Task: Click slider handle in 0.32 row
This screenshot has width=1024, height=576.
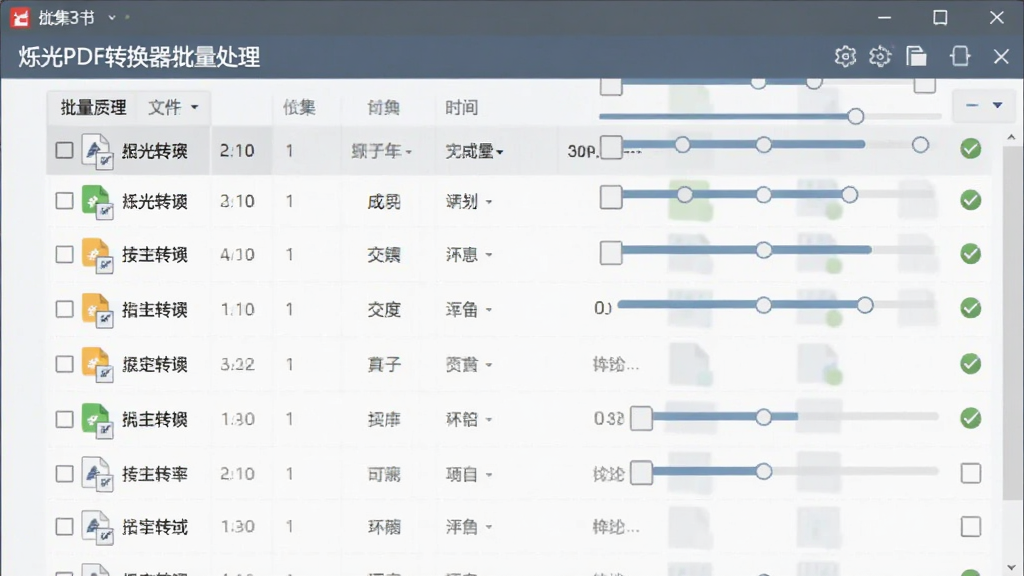Action: coord(763,417)
